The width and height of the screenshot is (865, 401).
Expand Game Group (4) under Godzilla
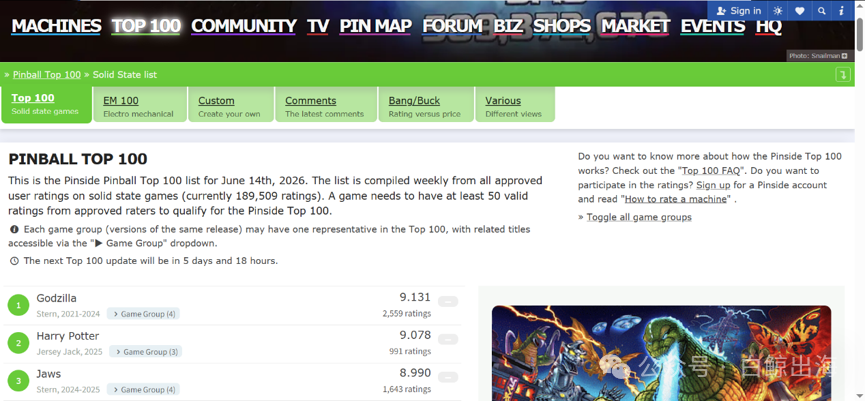[x=143, y=314]
